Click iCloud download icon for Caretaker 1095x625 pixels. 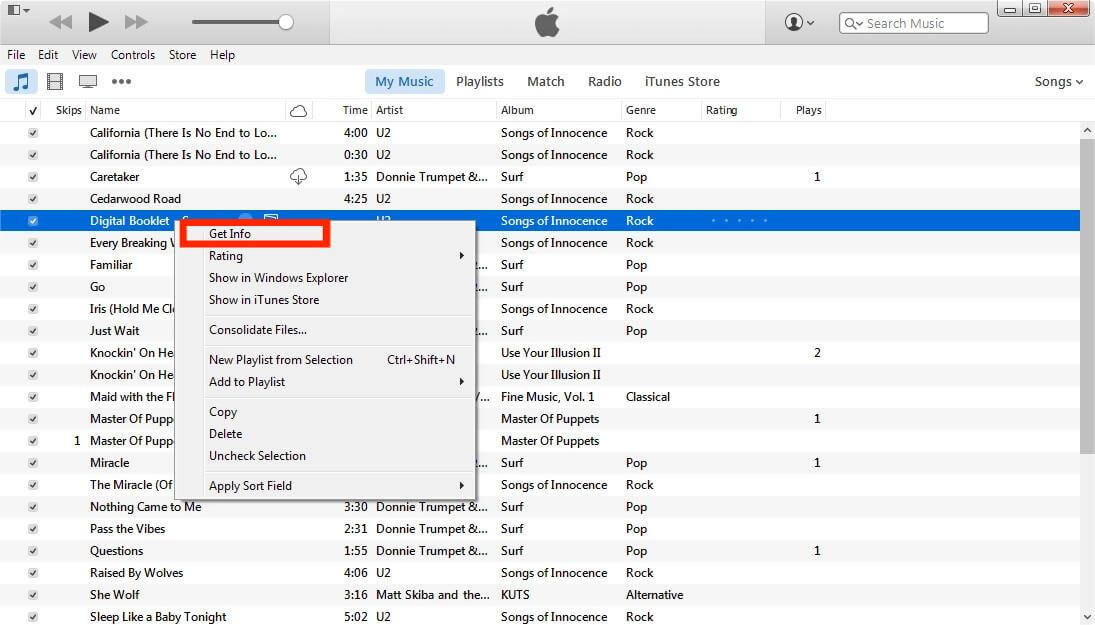click(298, 177)
